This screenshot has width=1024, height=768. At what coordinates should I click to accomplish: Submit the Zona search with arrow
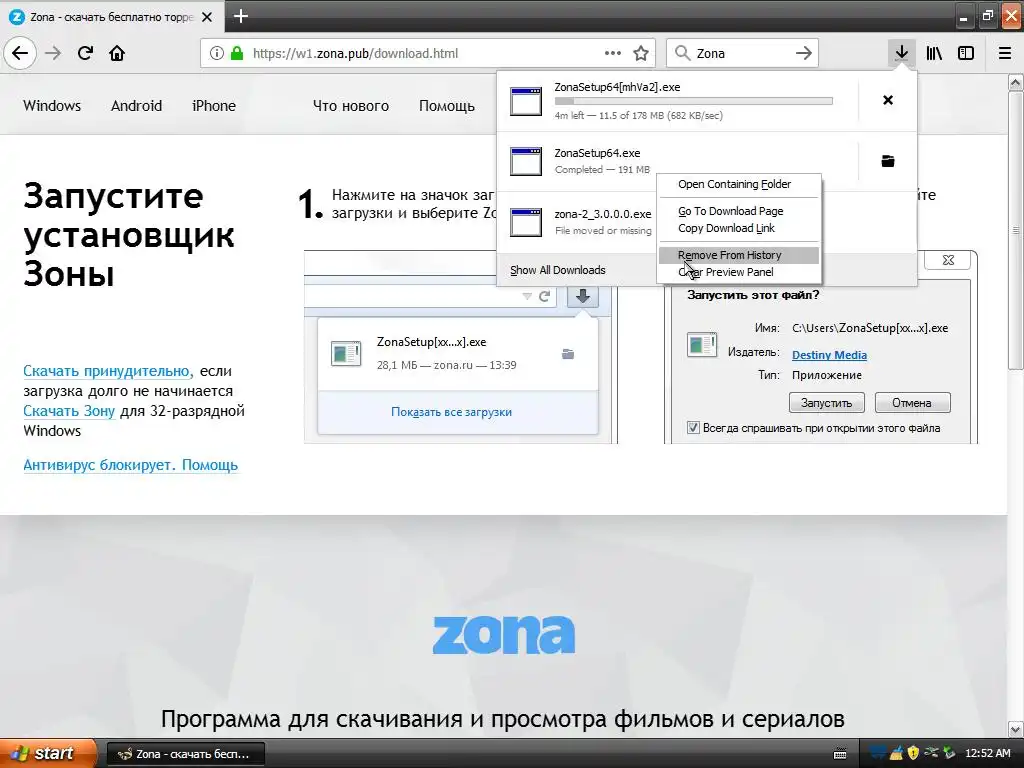point(804,54)
